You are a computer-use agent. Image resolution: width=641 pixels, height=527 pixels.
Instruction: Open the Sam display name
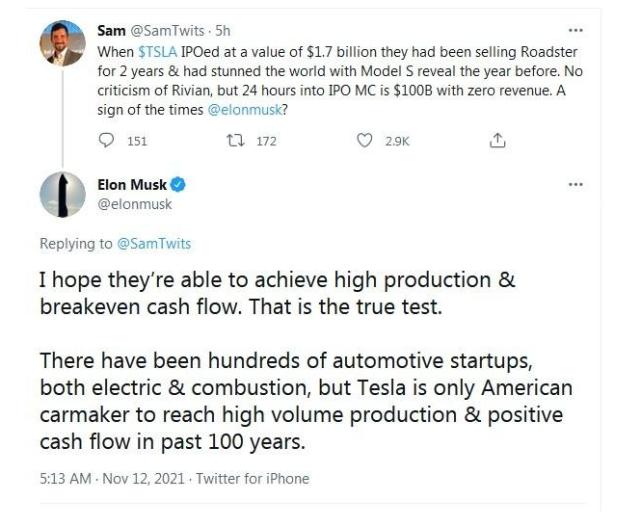(111, 31)
